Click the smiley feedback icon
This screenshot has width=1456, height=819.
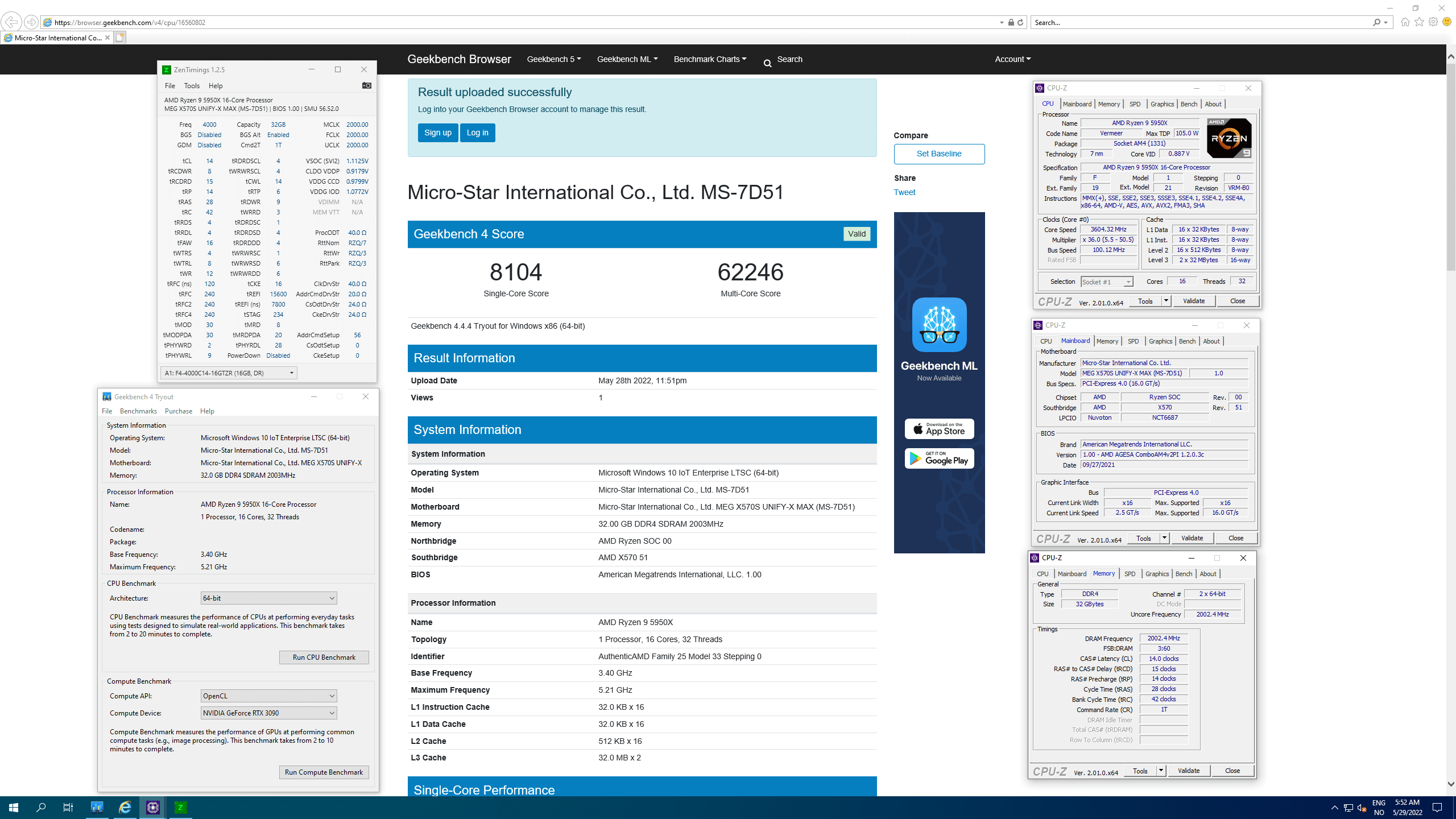(1447, 22)
